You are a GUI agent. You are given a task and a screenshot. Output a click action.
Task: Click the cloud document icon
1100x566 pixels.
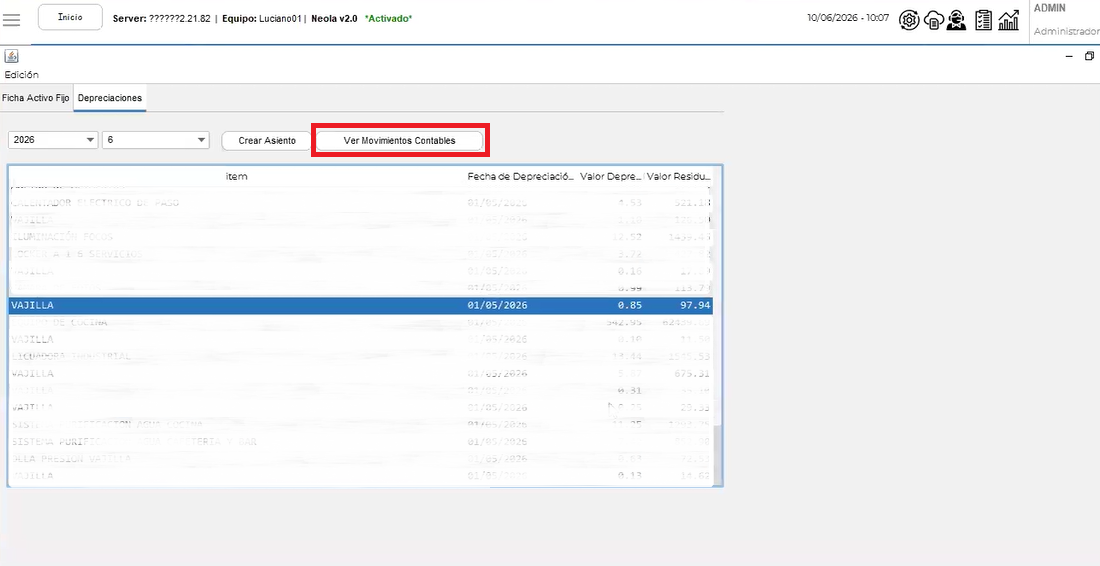[x=933, y=20]
